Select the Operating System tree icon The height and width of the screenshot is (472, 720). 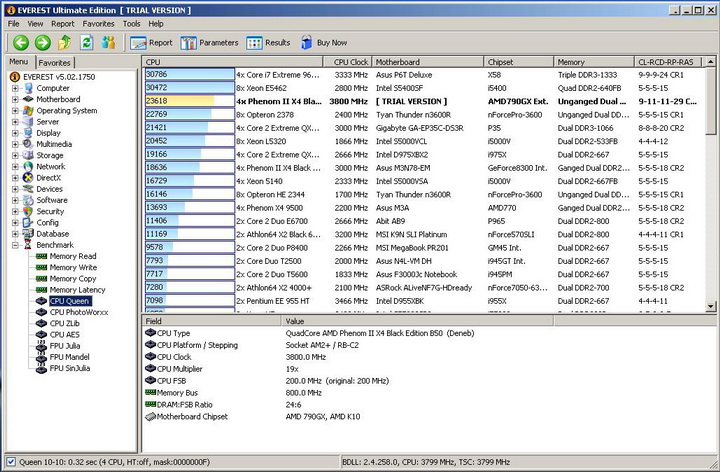tap(28, 111)
